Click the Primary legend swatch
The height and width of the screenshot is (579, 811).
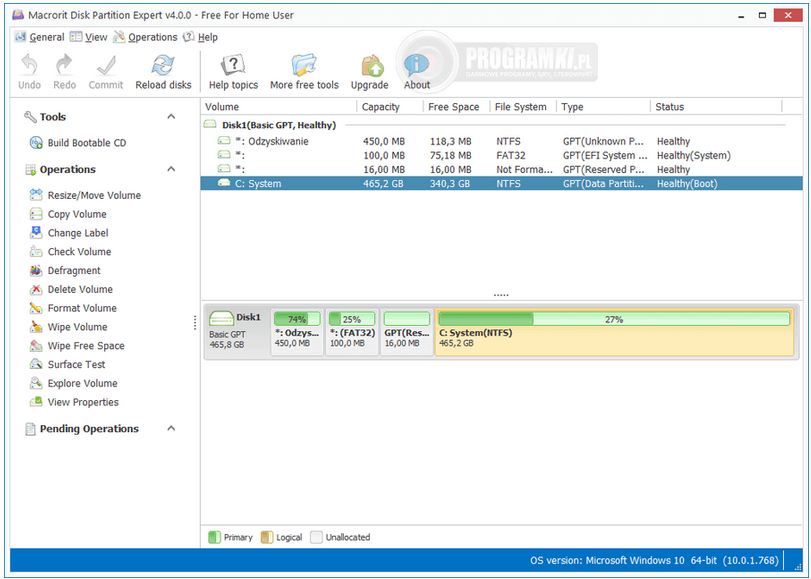(214, 537)
